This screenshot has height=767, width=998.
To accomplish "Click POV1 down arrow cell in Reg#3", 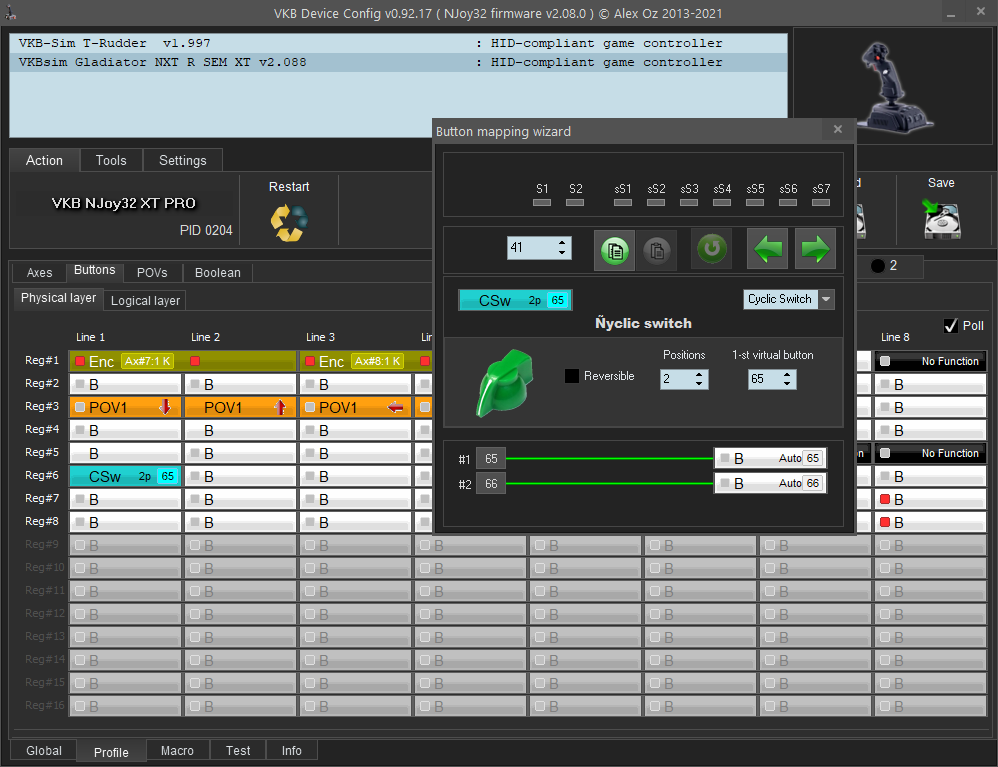I will [x=125, y=407].
